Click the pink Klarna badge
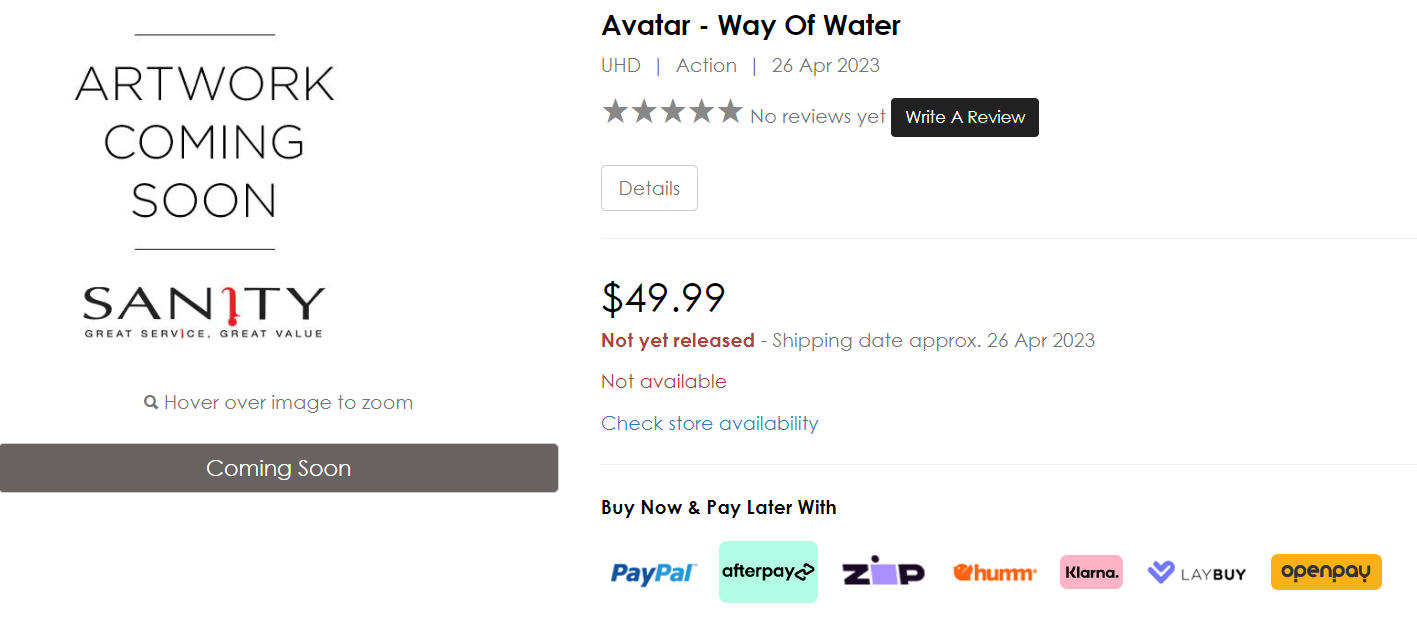 (x=1091, y=572)
